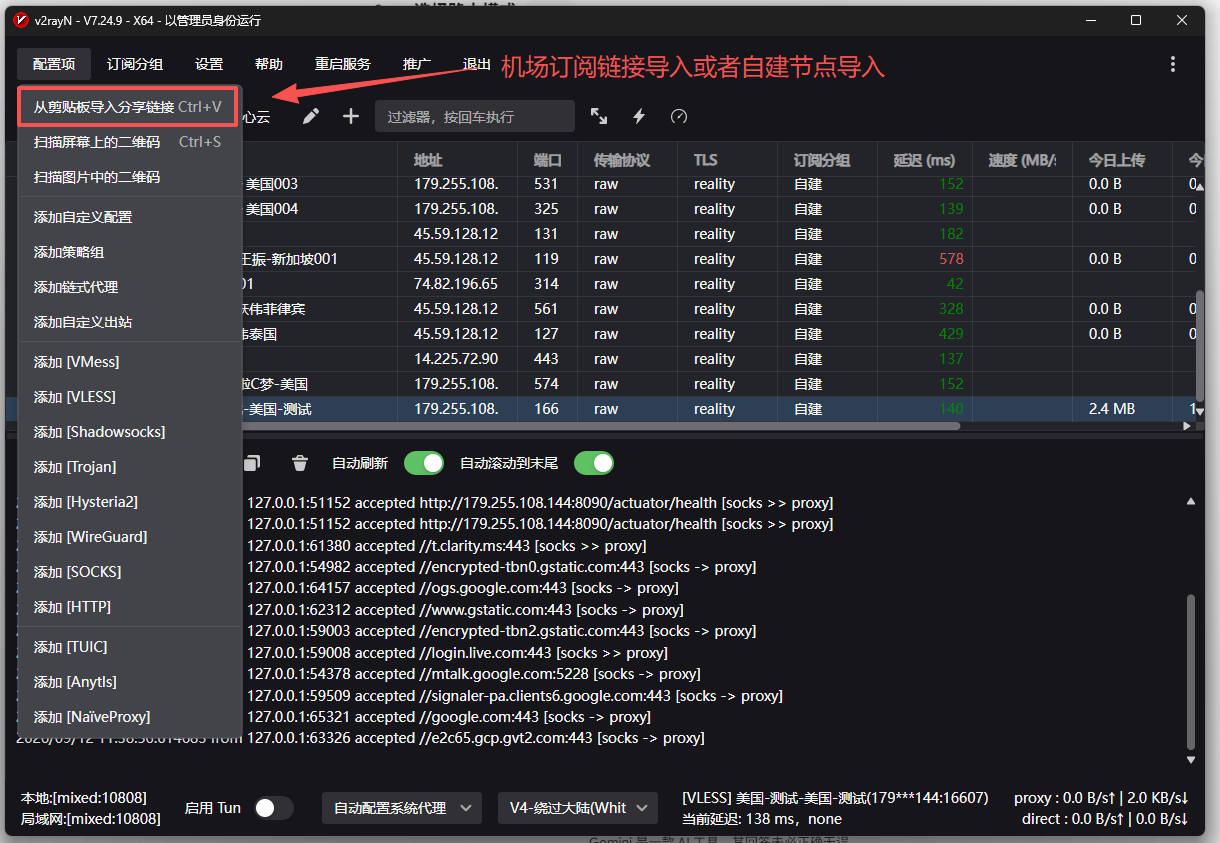Open the 订阅分组 menu
This screenshot has width=1220, height=843.
tap(135, 64)
